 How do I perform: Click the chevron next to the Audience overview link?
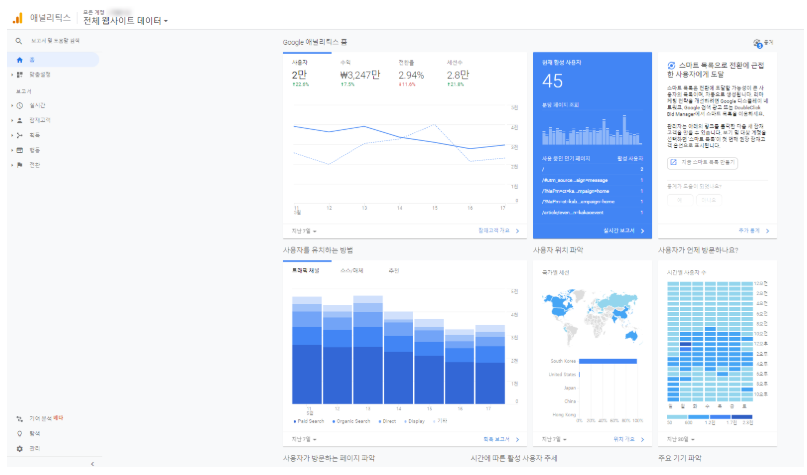(x=517, y=232)
